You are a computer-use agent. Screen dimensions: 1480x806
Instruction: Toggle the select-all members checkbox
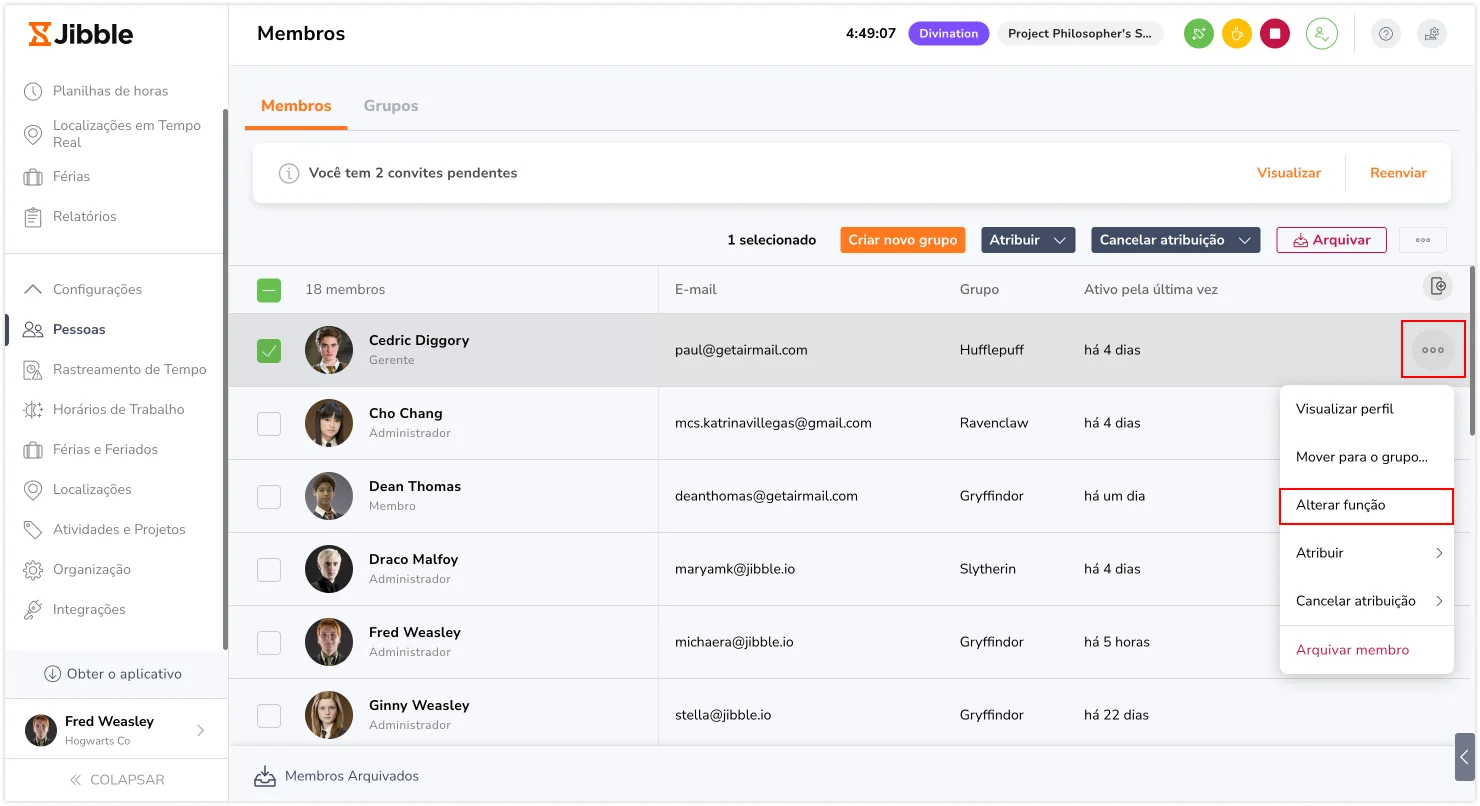(x=269, y=290)
